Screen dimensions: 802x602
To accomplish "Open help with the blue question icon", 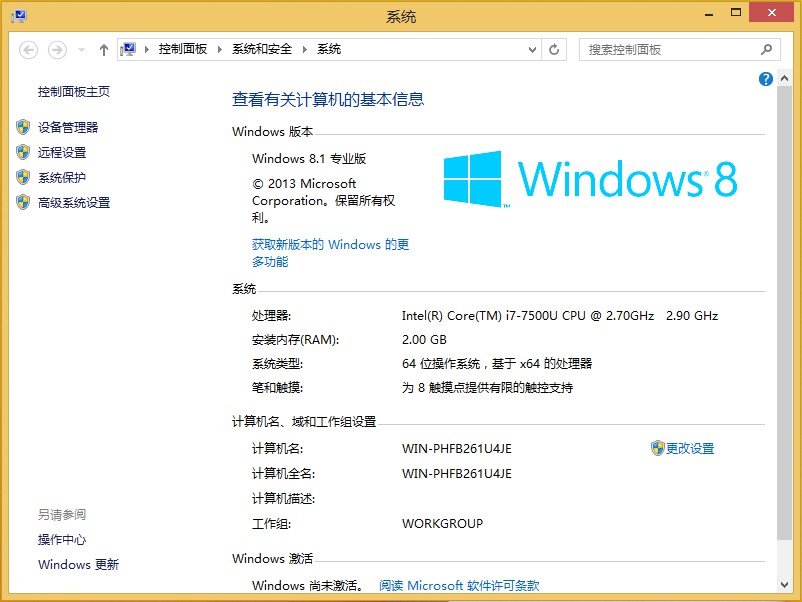I will (766, 79).
